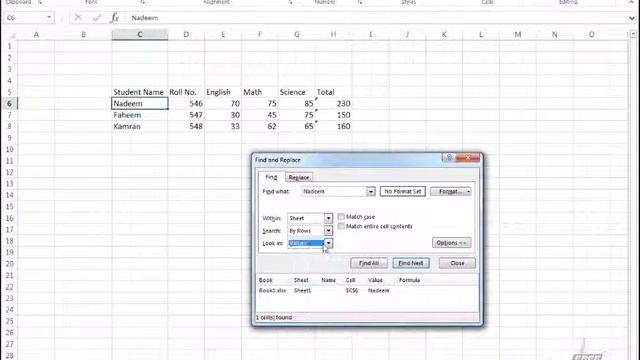Click the Formula column header in results
The image size is (640, 360).
point(409,280)
